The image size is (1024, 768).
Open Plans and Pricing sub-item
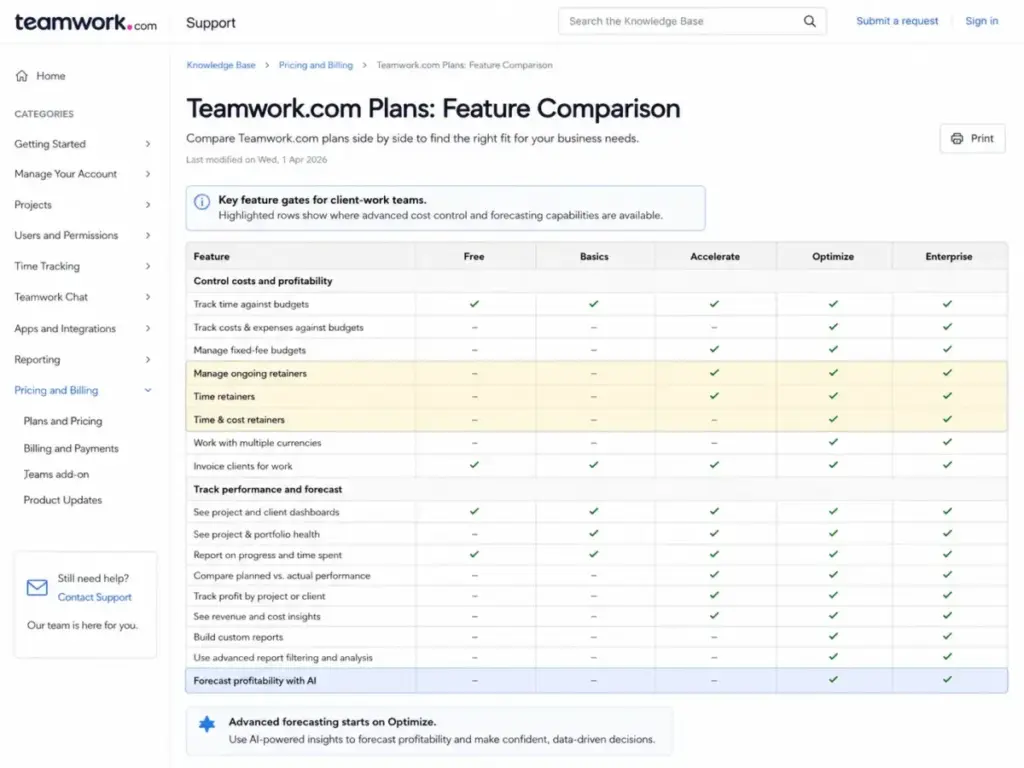point(63,421)
